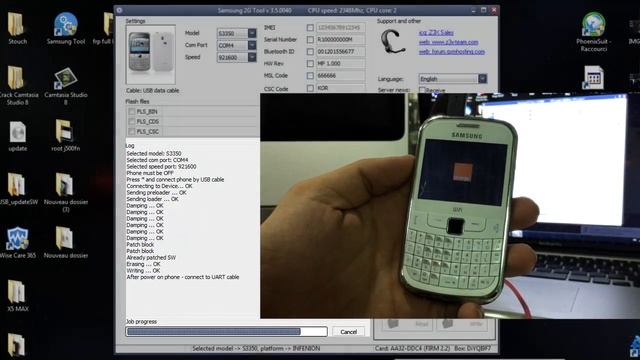The width and height of the screenshot is (640, 360).
Task: Click the Samsung 2G Tool title icon
Action: (x=120, y=10)
